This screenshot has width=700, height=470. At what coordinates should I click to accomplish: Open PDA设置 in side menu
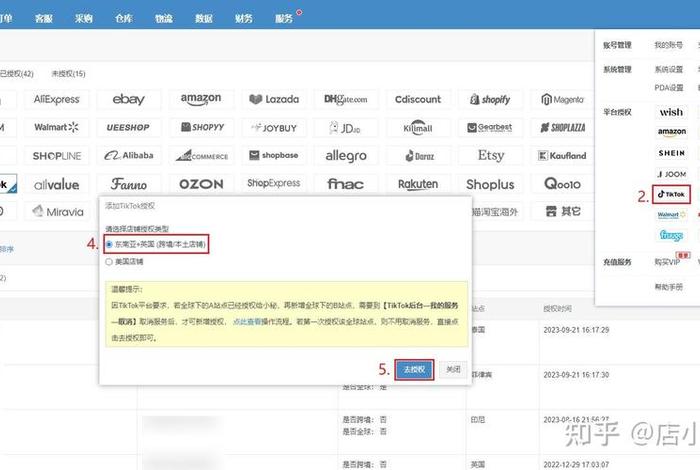[668, 88]
